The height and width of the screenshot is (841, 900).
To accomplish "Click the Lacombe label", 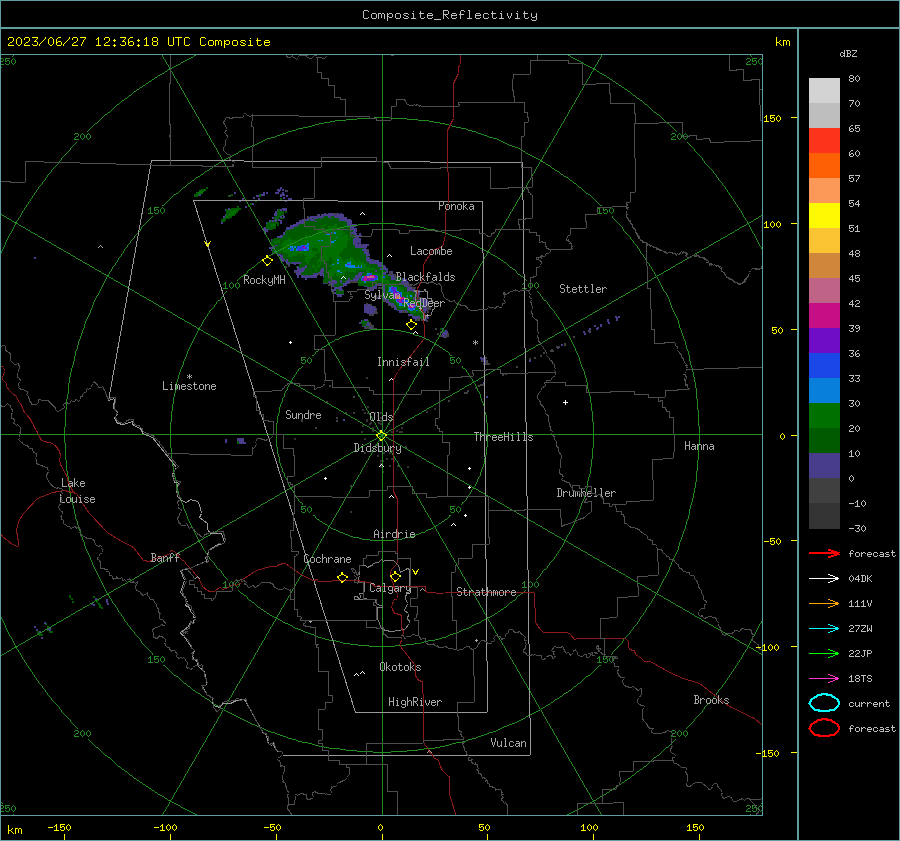I will pos(431,251).
